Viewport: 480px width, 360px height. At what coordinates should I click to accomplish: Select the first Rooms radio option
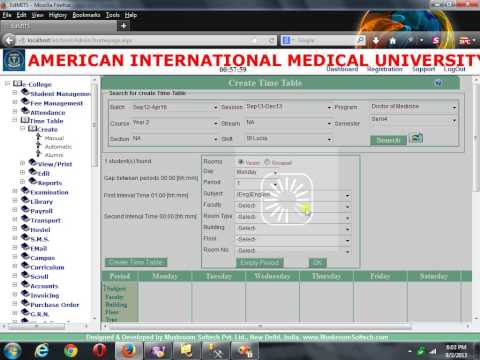(241, 162)
